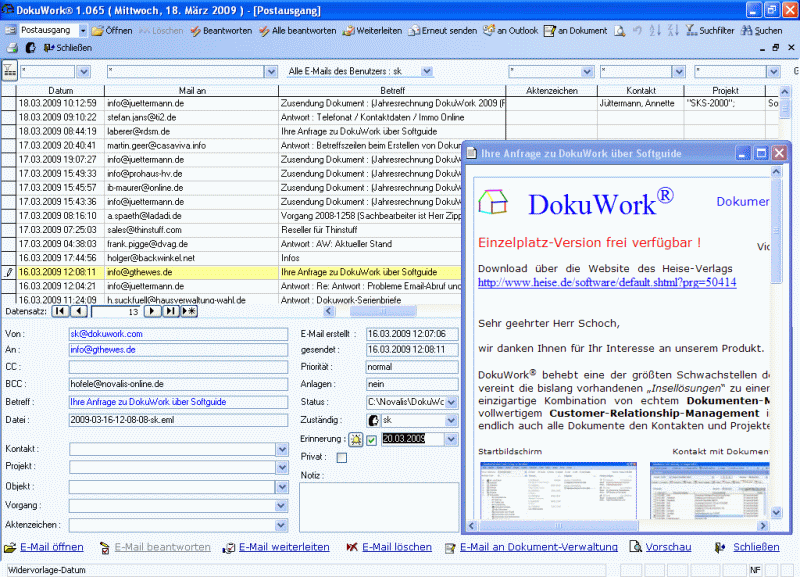Open the Alle E-Mails des Benutzers dropdown
This screenshot has width=800, height=577.
point(427,71)
